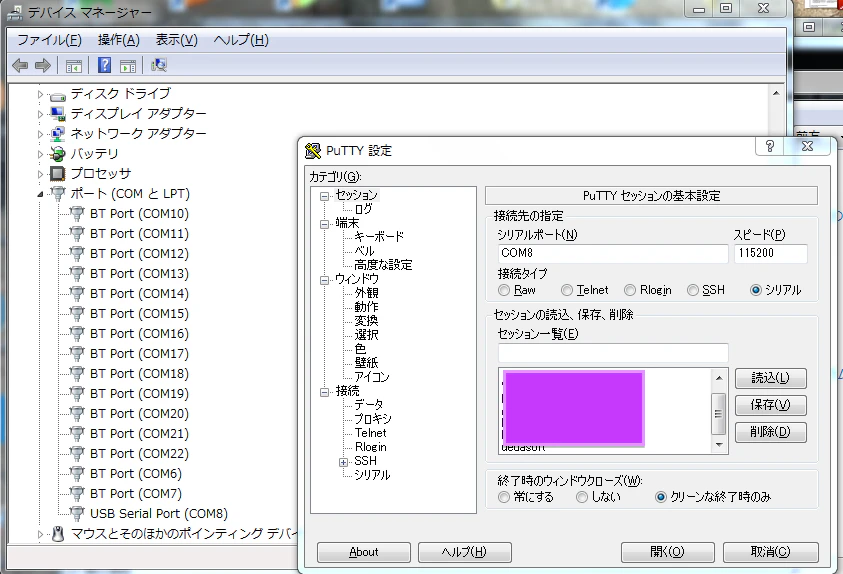Click the network adapter category icon
This screenshot has height=574, width=843.
tap(57, 134)
